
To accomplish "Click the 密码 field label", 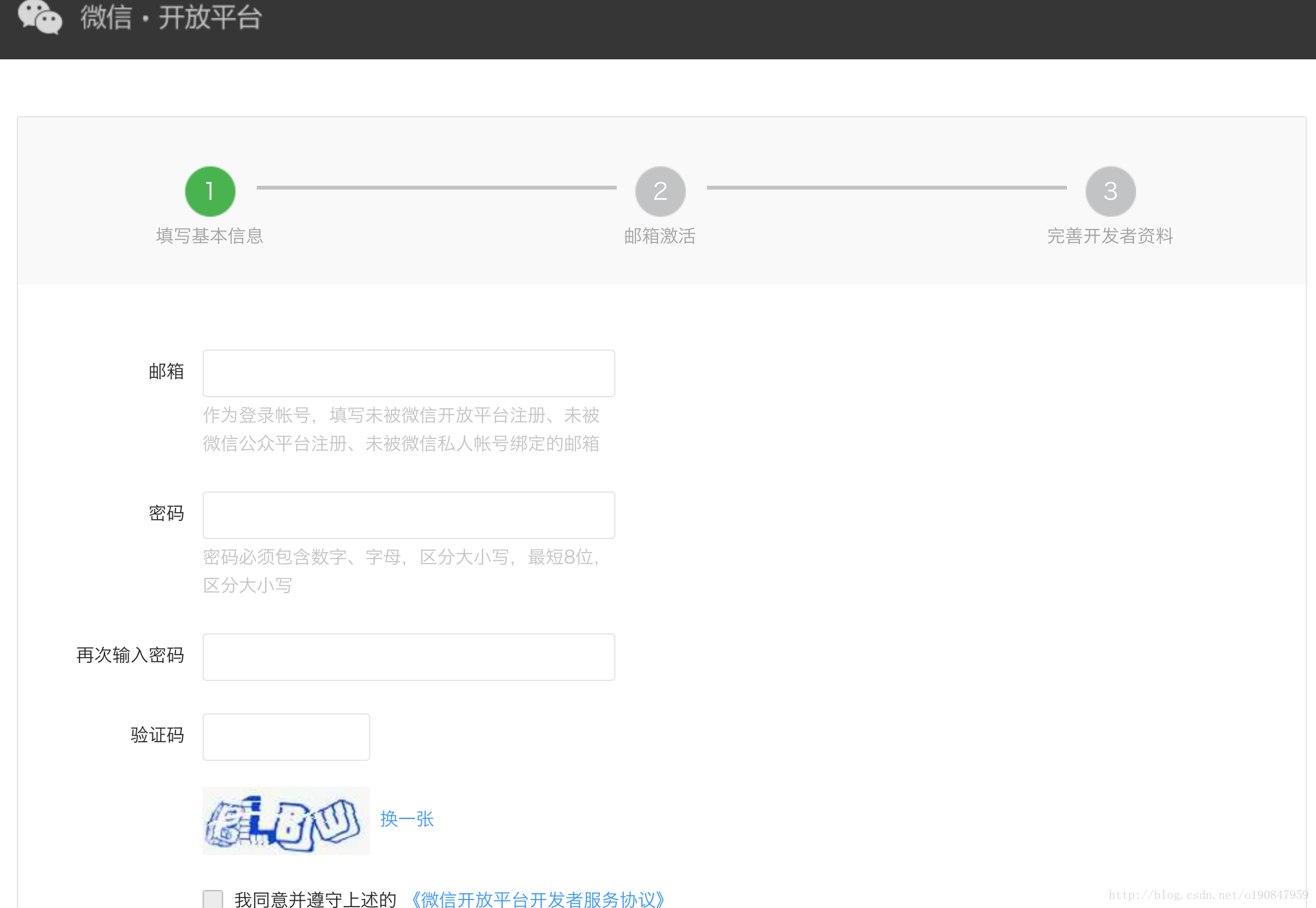I will coord(166,513).
